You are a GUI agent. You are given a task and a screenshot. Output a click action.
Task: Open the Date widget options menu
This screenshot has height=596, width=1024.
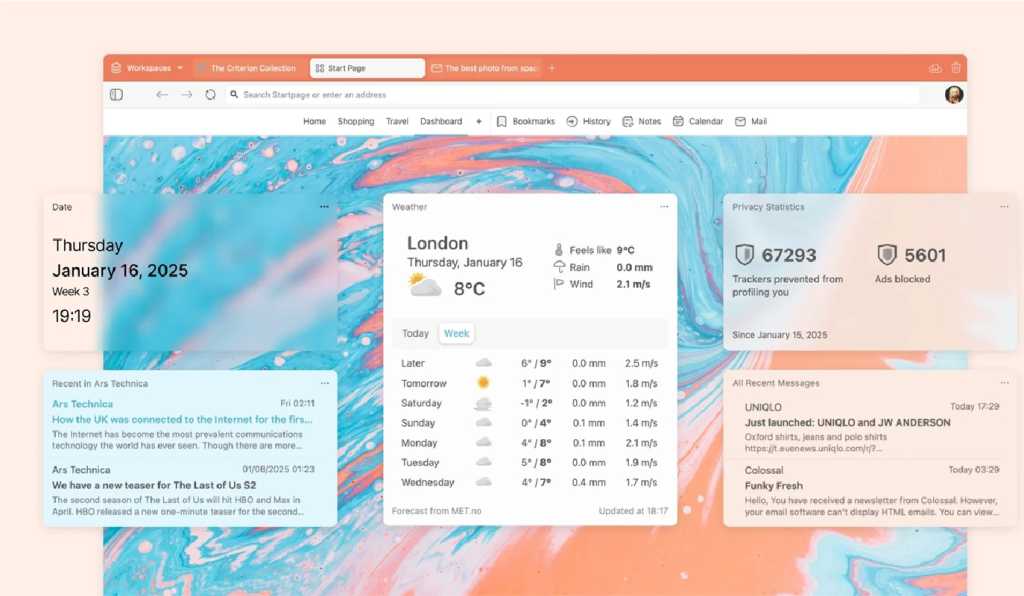click(323, 207)
